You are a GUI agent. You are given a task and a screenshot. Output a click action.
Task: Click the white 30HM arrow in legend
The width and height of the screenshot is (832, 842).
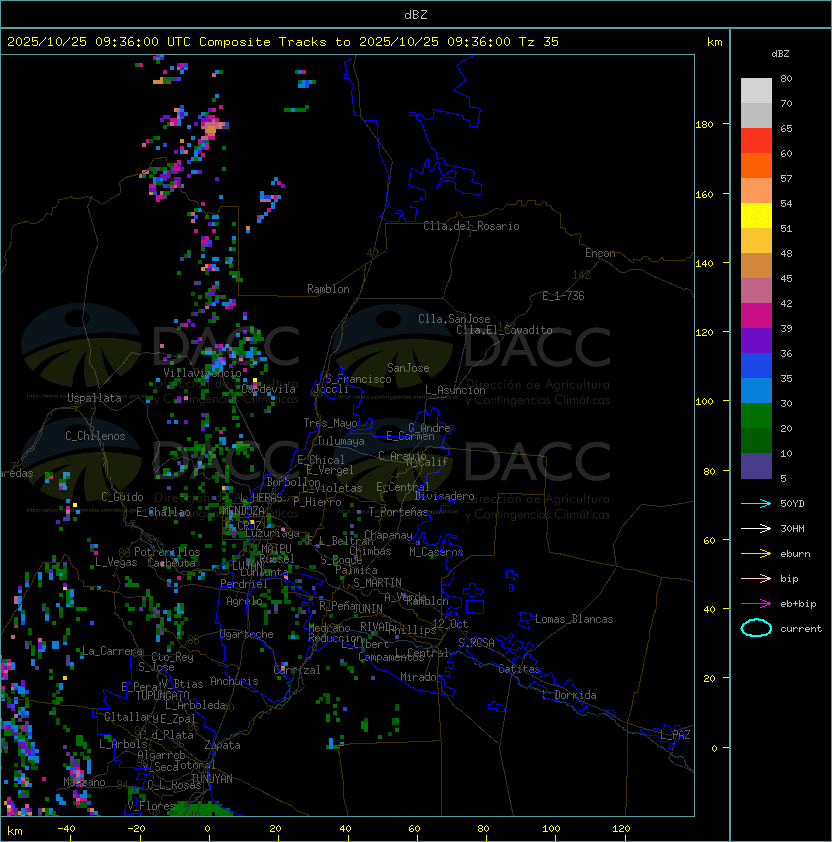pyautogui.click(x=756, y=528)
